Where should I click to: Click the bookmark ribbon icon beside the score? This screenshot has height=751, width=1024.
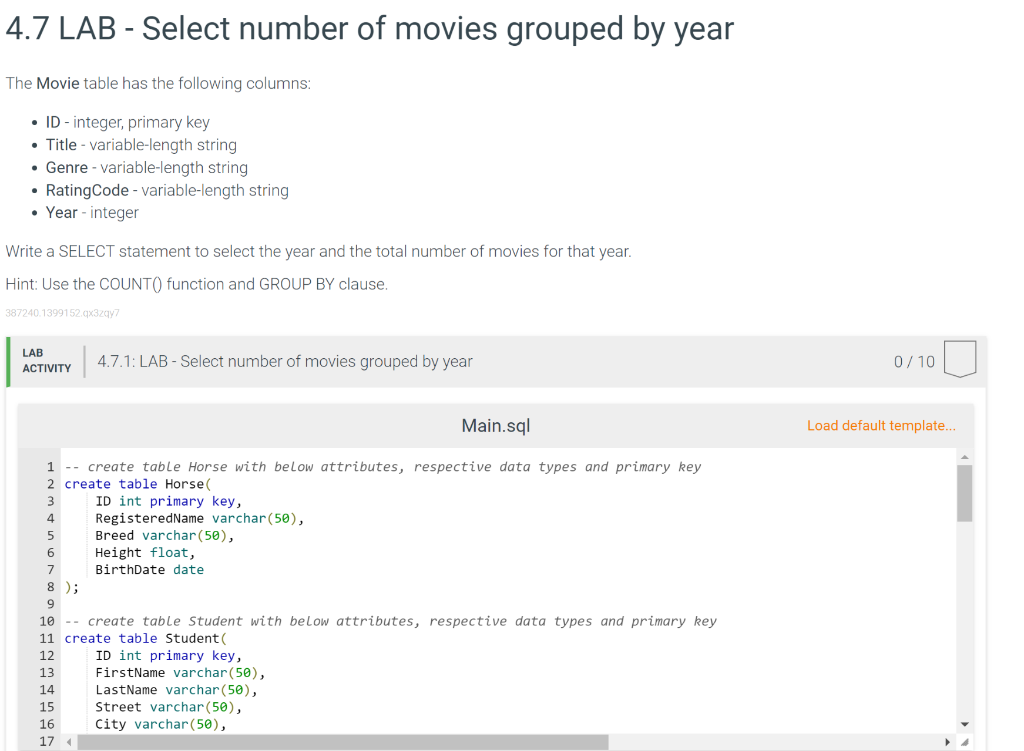959,360
